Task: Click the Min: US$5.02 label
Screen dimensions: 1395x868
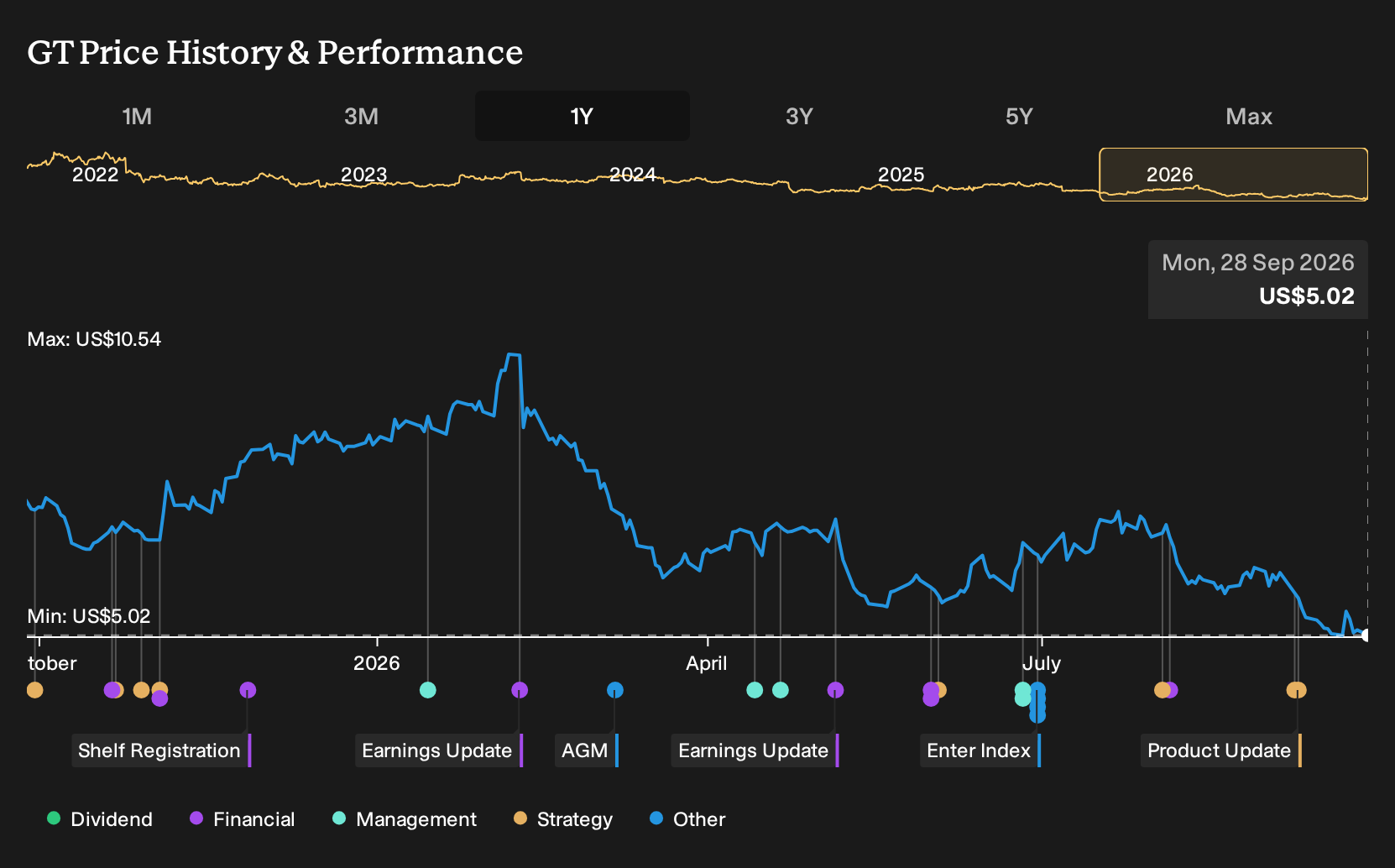Action: tap(89, 616)
